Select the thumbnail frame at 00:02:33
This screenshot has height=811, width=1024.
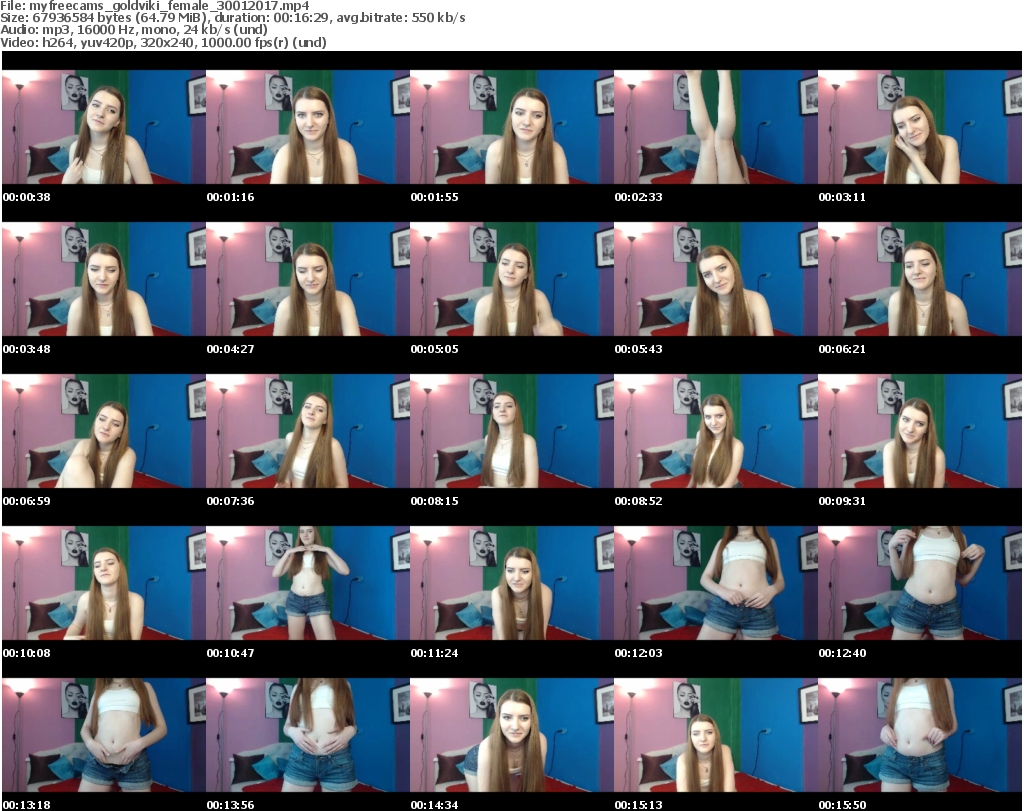point(716,127)
